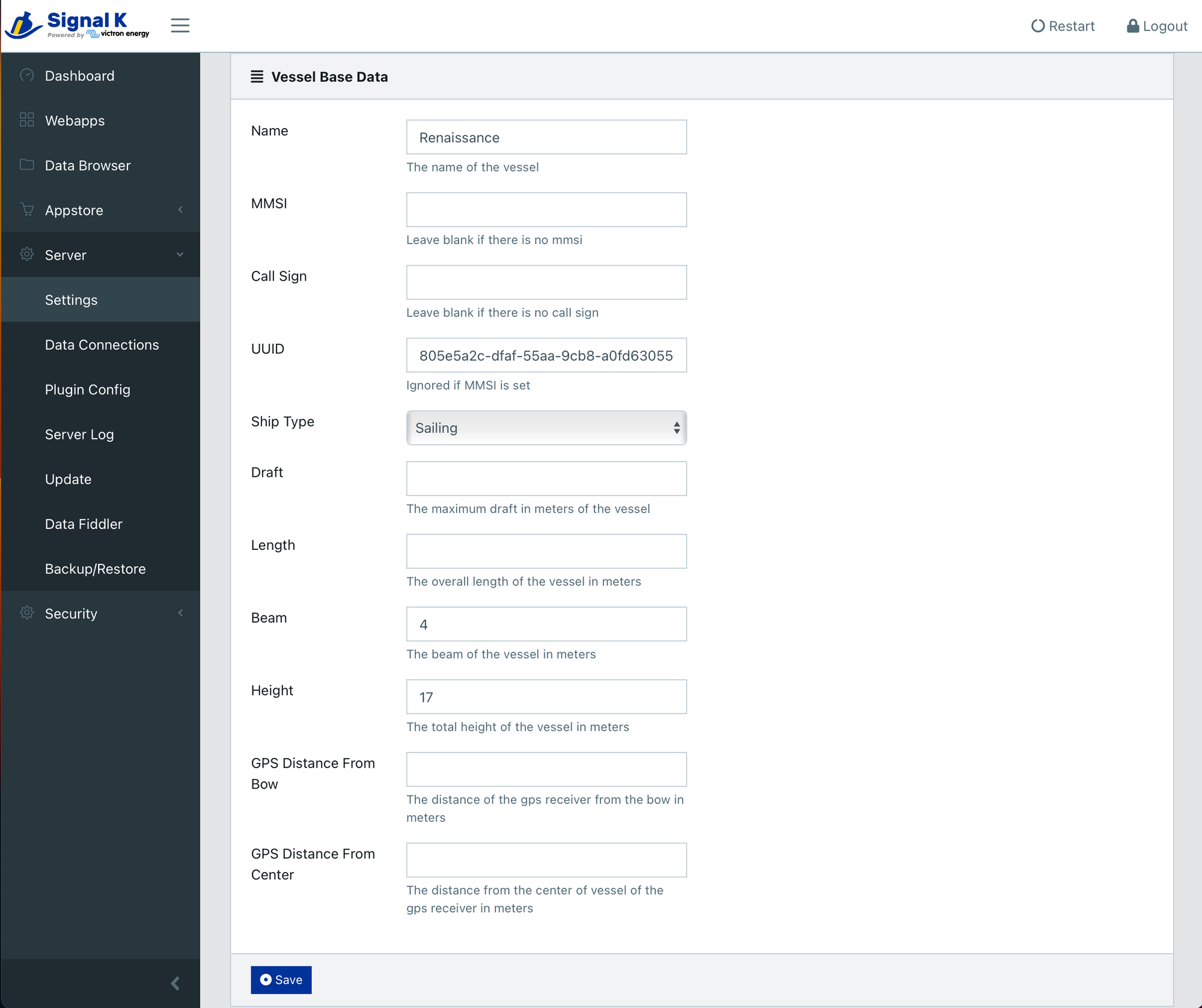Click the Security sidebar icon
1202x1008 pixels.
tap(27, 613)
